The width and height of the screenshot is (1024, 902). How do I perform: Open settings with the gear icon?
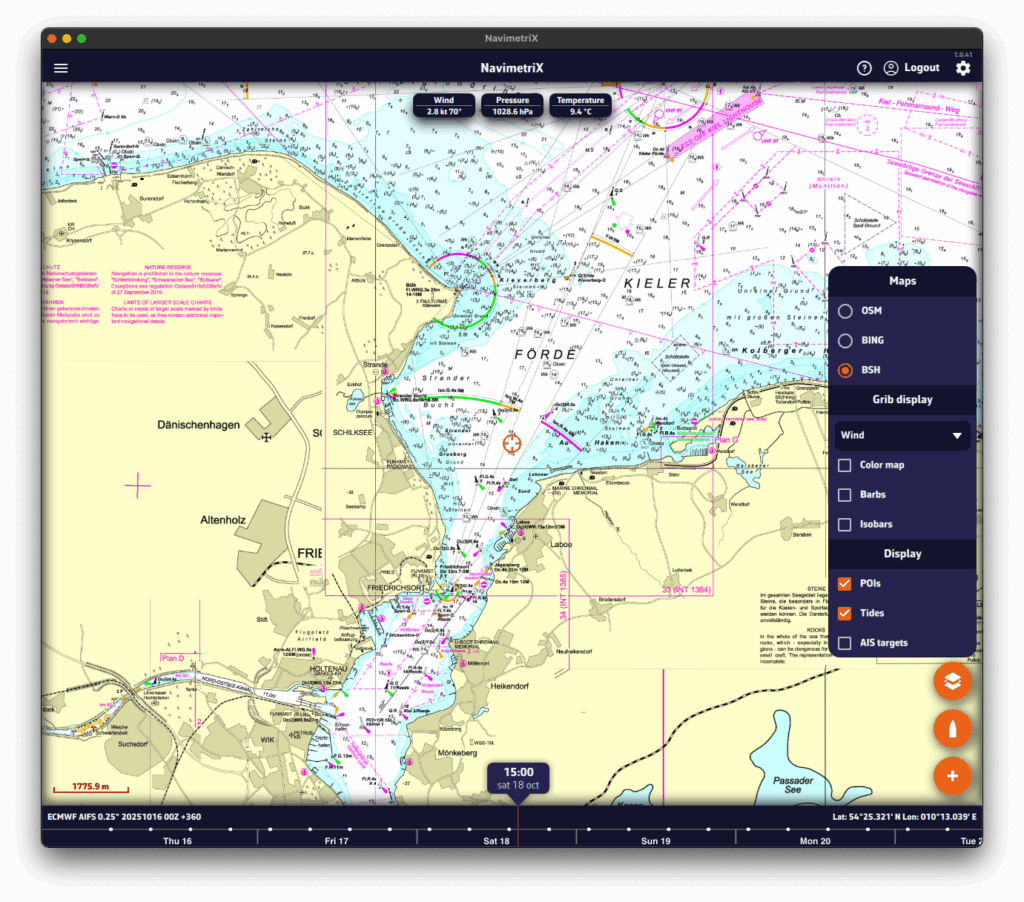pyautogui.click(x=962, y=68)
